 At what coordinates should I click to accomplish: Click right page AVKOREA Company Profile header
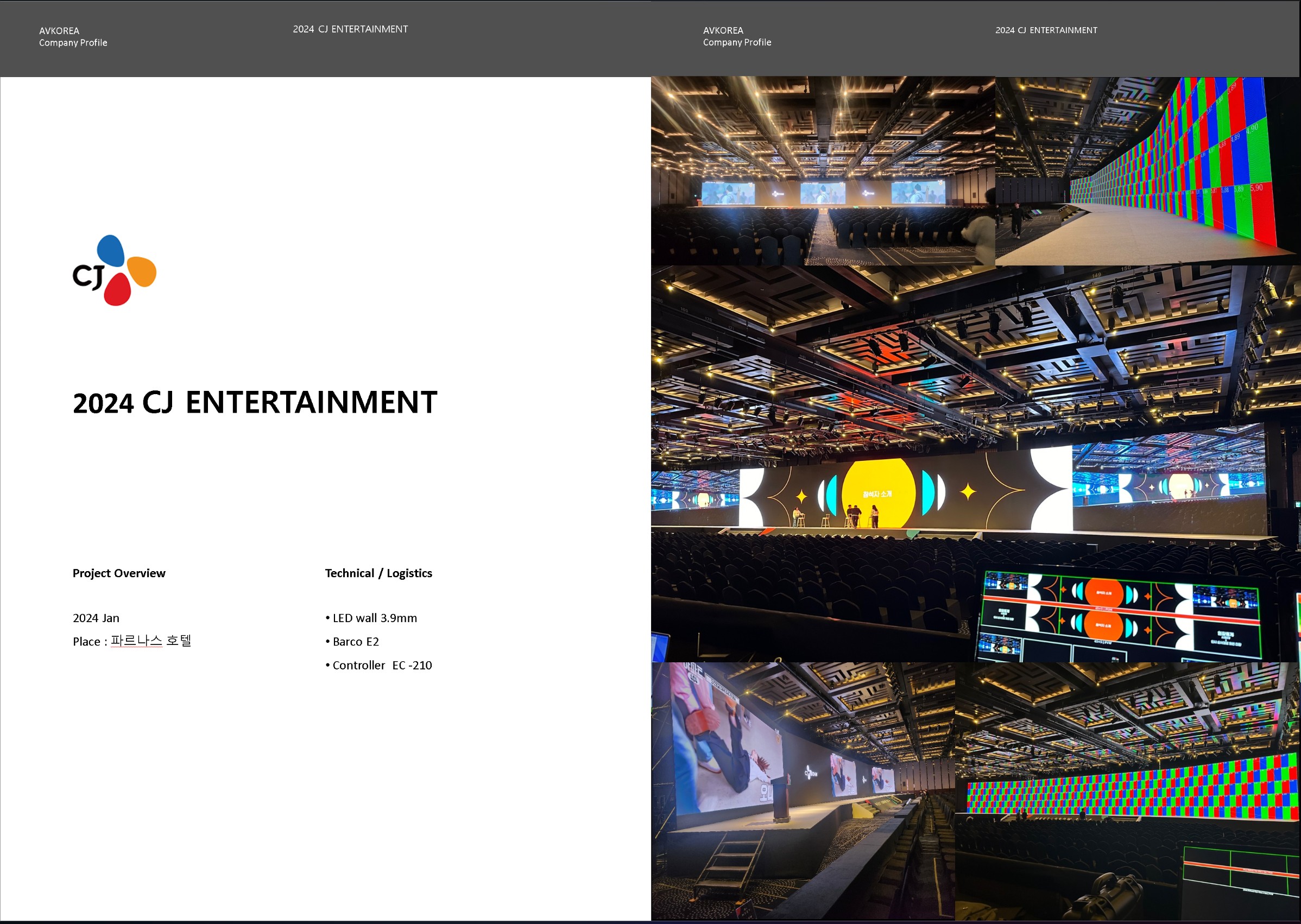(x=736, y=36)
